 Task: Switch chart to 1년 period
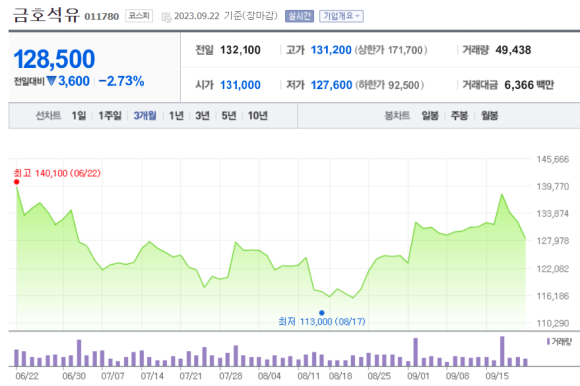coord(176,116)
